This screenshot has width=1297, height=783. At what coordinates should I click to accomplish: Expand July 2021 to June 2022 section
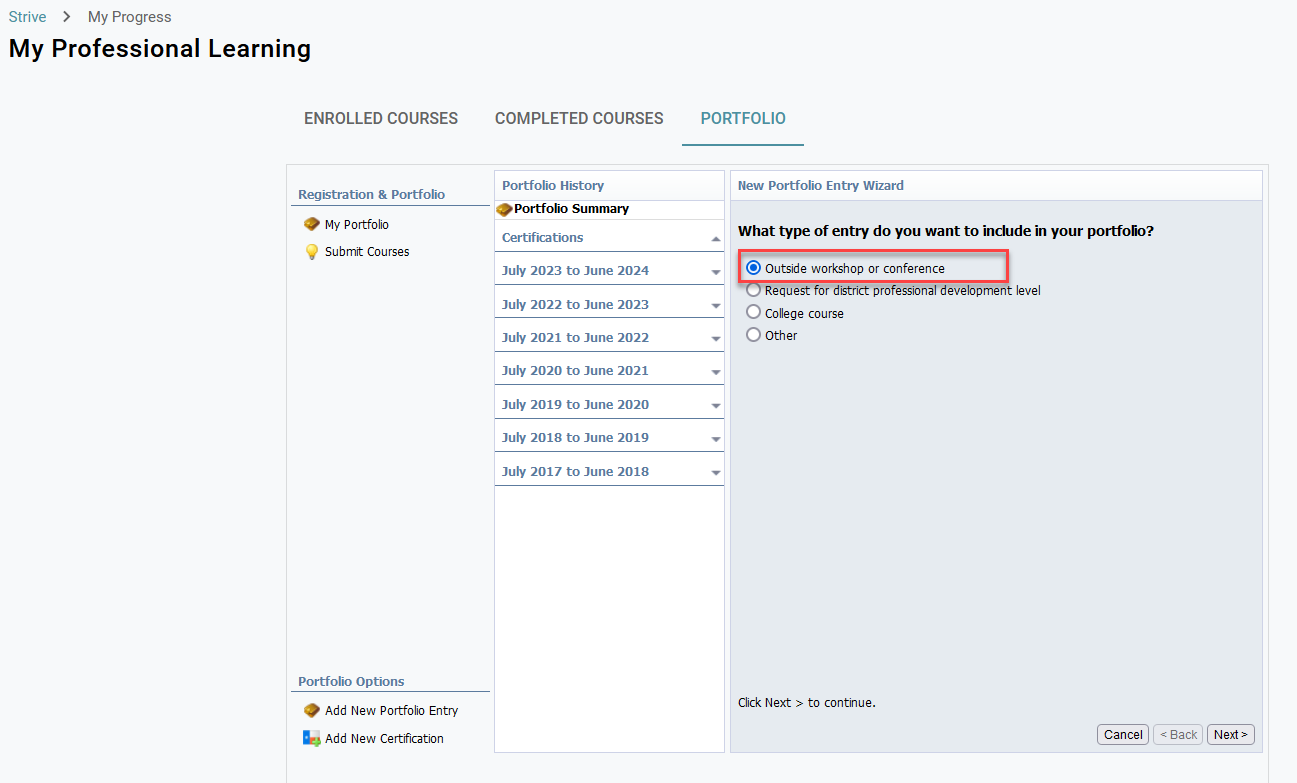[x=715, y=339]
